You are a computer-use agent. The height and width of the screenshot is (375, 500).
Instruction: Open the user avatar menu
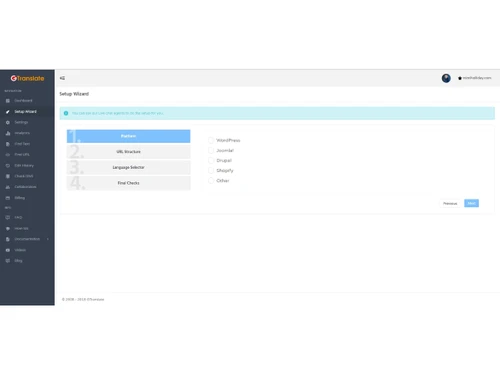[x=446, y=78]
